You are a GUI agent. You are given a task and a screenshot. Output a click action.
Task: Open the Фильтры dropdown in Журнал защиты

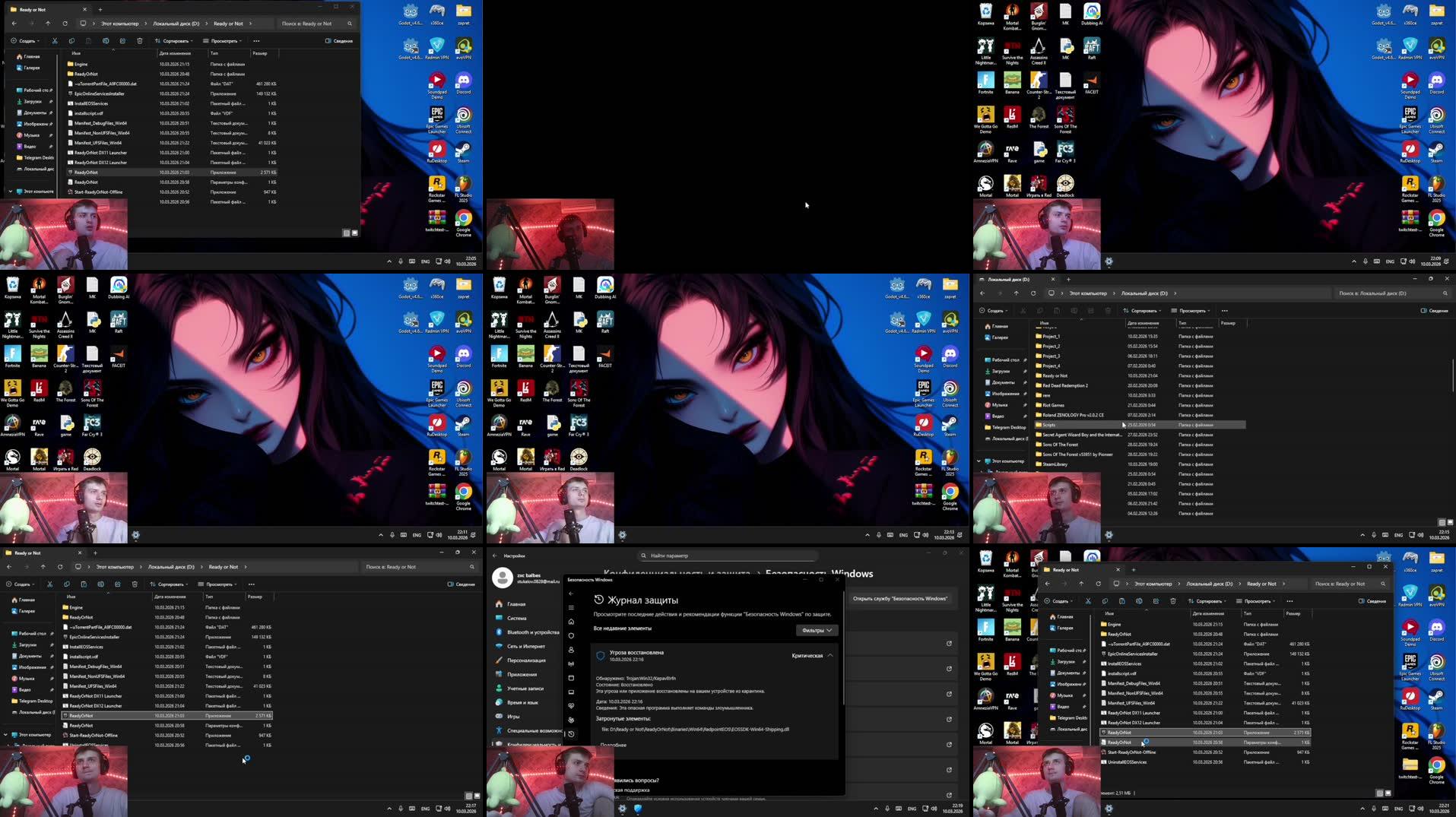(816, 630)
